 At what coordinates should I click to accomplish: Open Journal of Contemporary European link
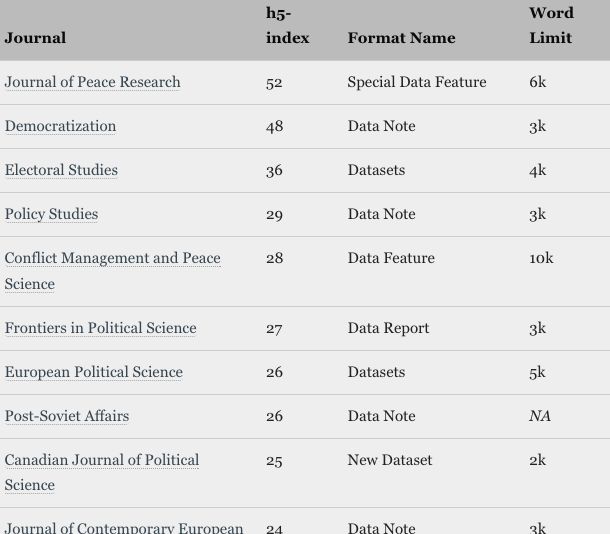tap(123, 527)
